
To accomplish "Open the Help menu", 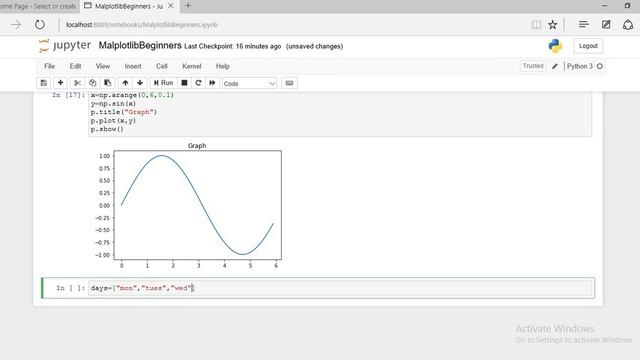I will click(x=222, y=66).
